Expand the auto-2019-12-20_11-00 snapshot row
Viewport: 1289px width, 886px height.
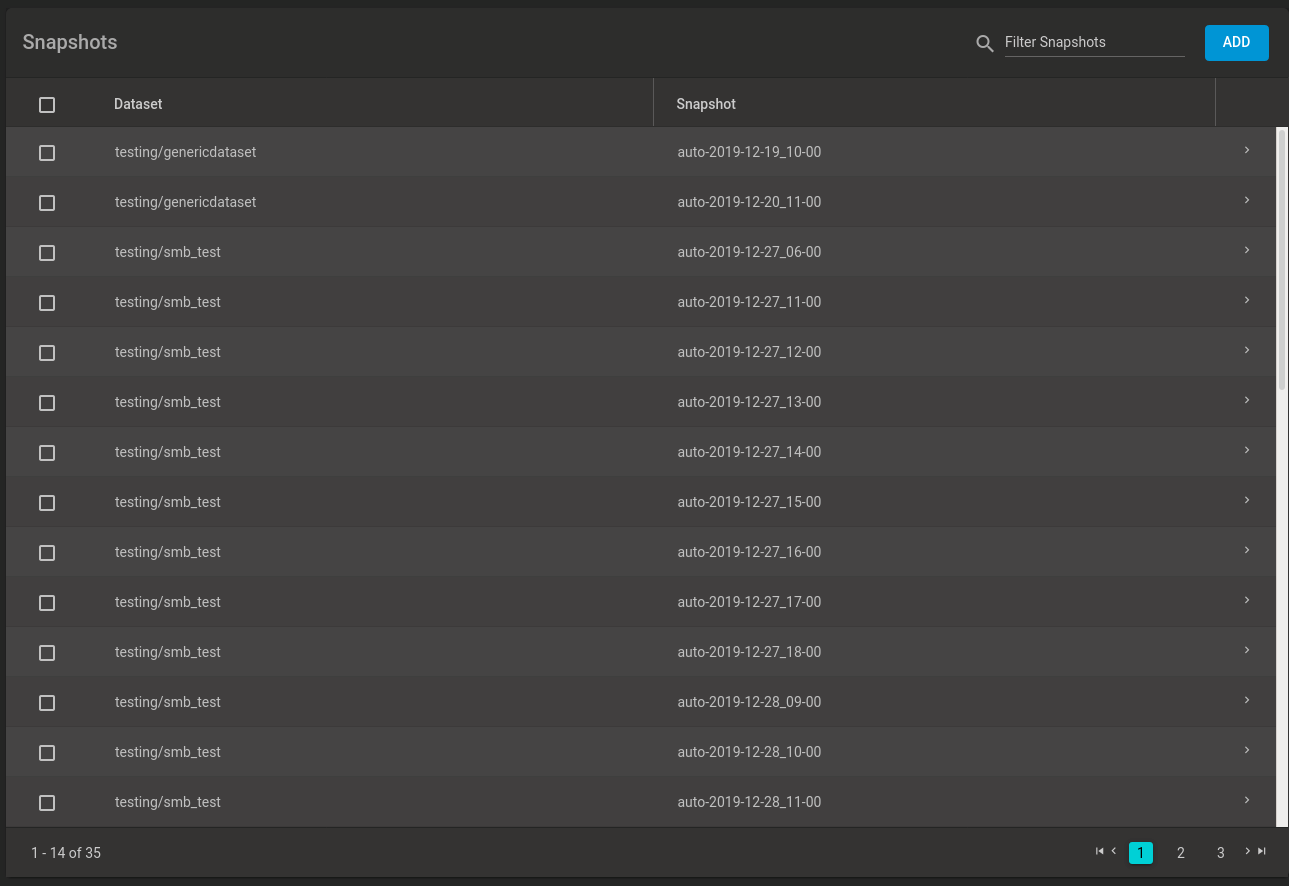pos(1247,200)
